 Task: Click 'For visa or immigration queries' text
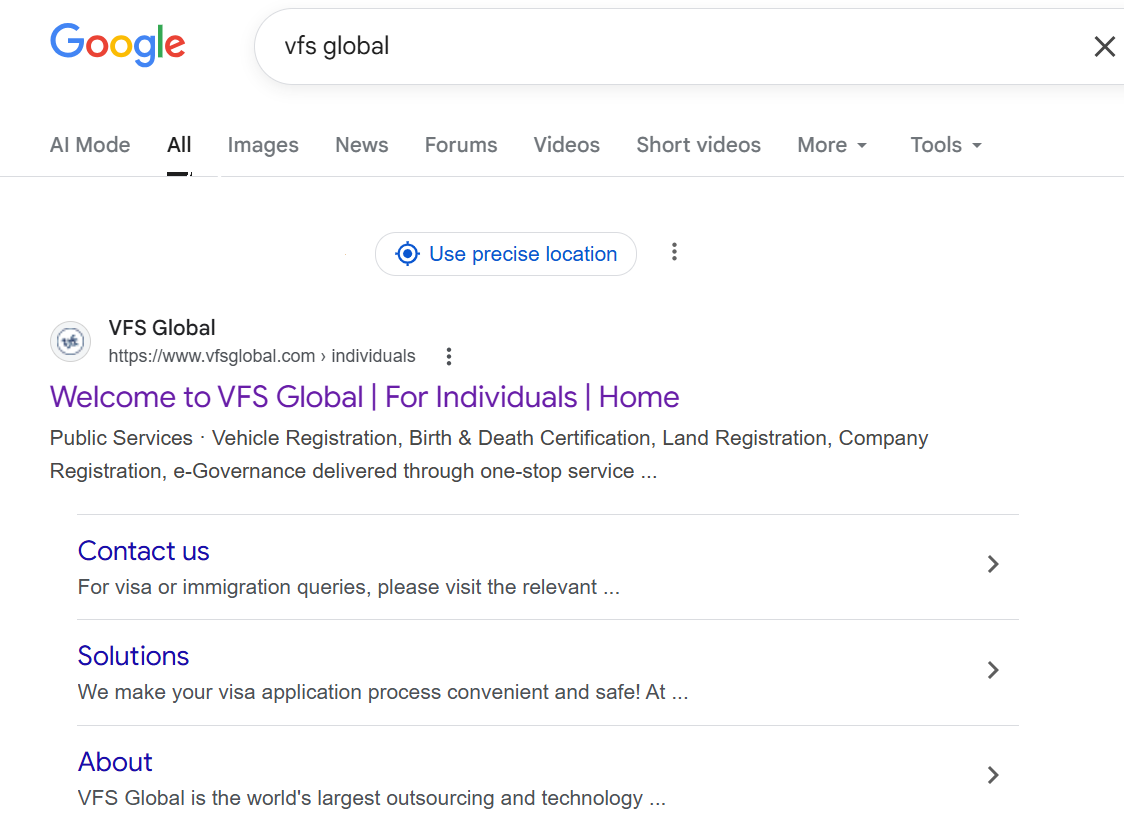click(x=348, y=587)
